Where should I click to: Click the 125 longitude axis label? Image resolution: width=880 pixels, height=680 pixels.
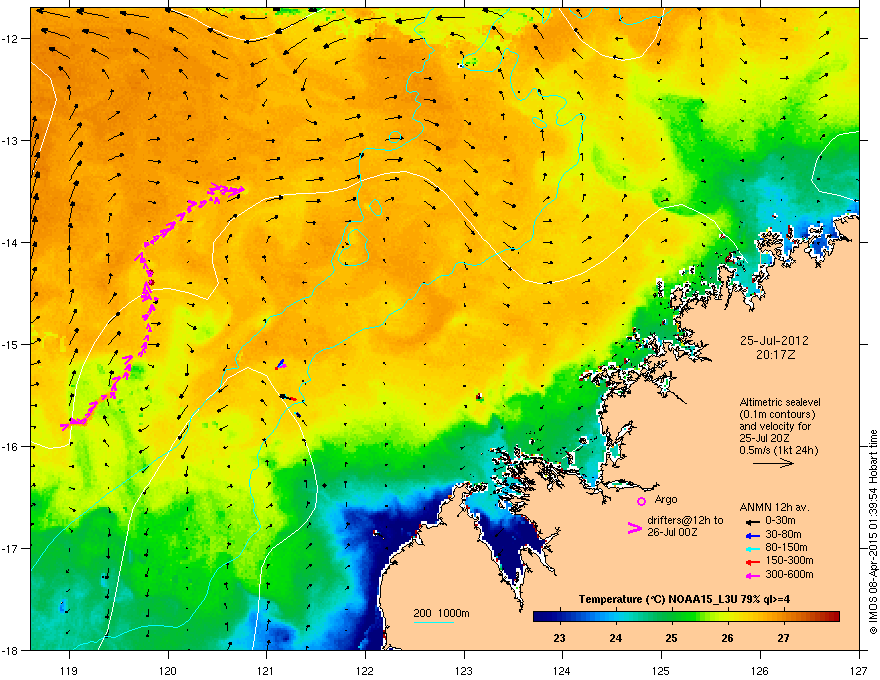pos(661,671)
